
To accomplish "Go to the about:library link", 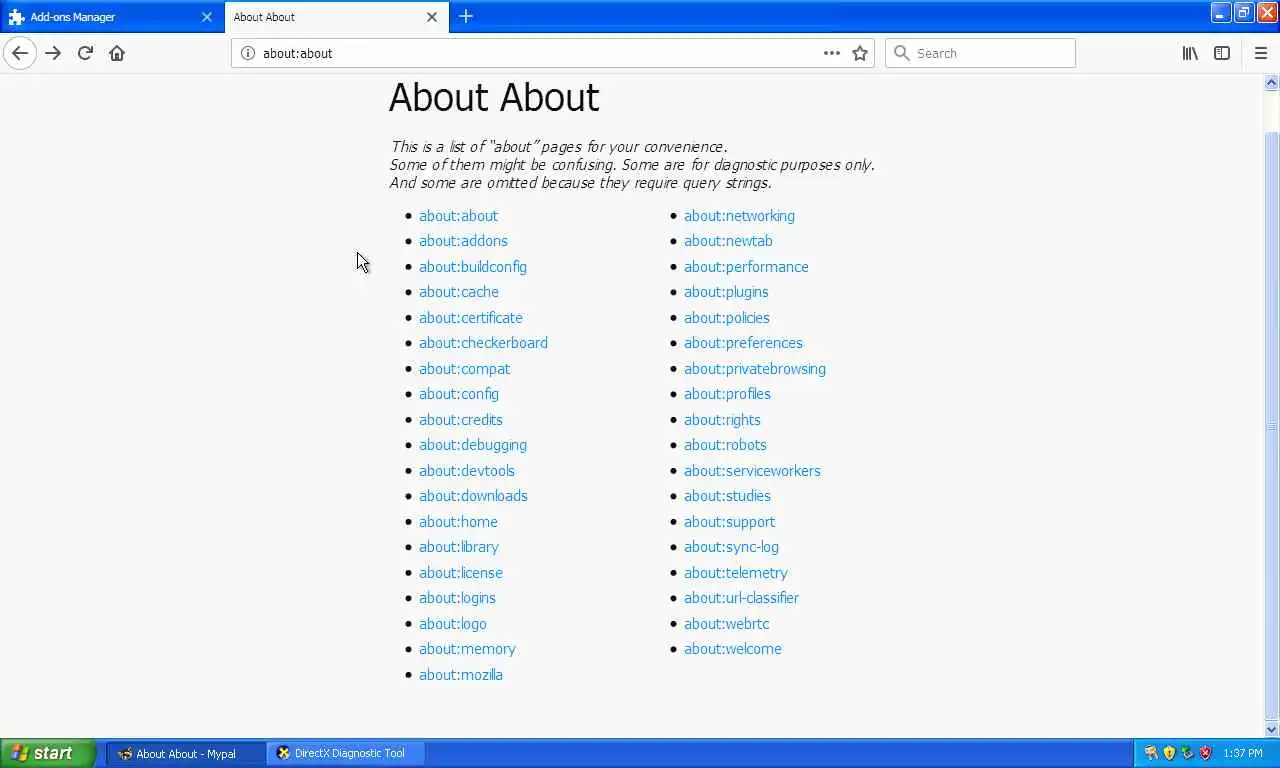I will tap(459, 547).
